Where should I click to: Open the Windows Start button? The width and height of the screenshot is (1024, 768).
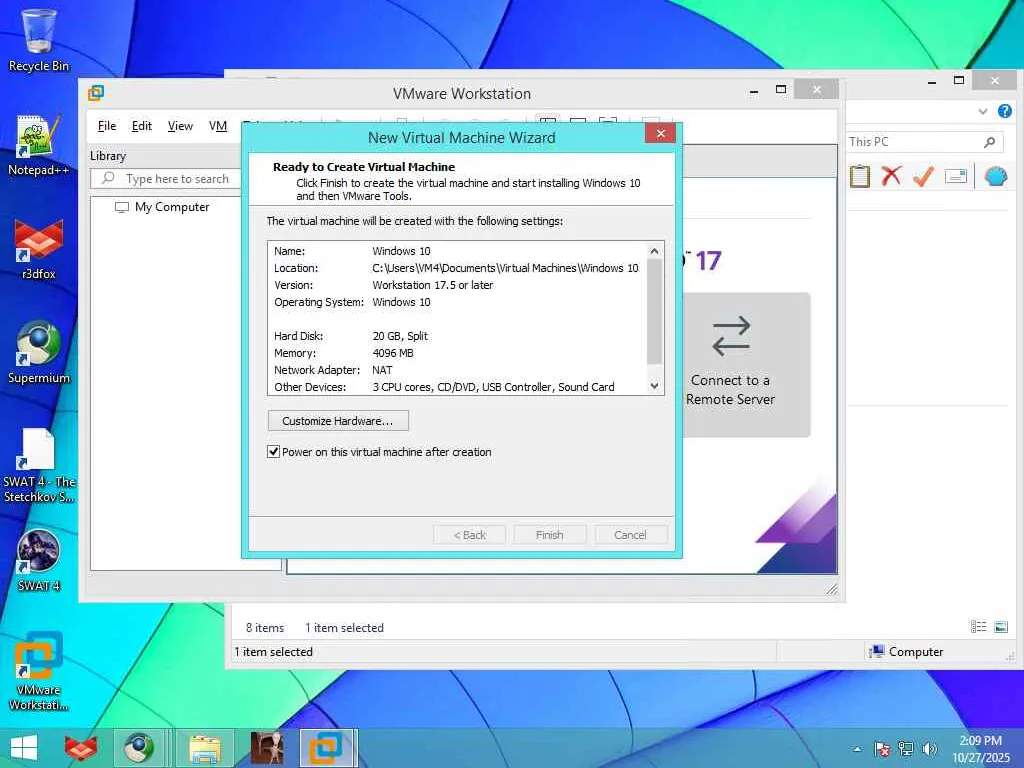pyautogui.click(x=24, y=748)
